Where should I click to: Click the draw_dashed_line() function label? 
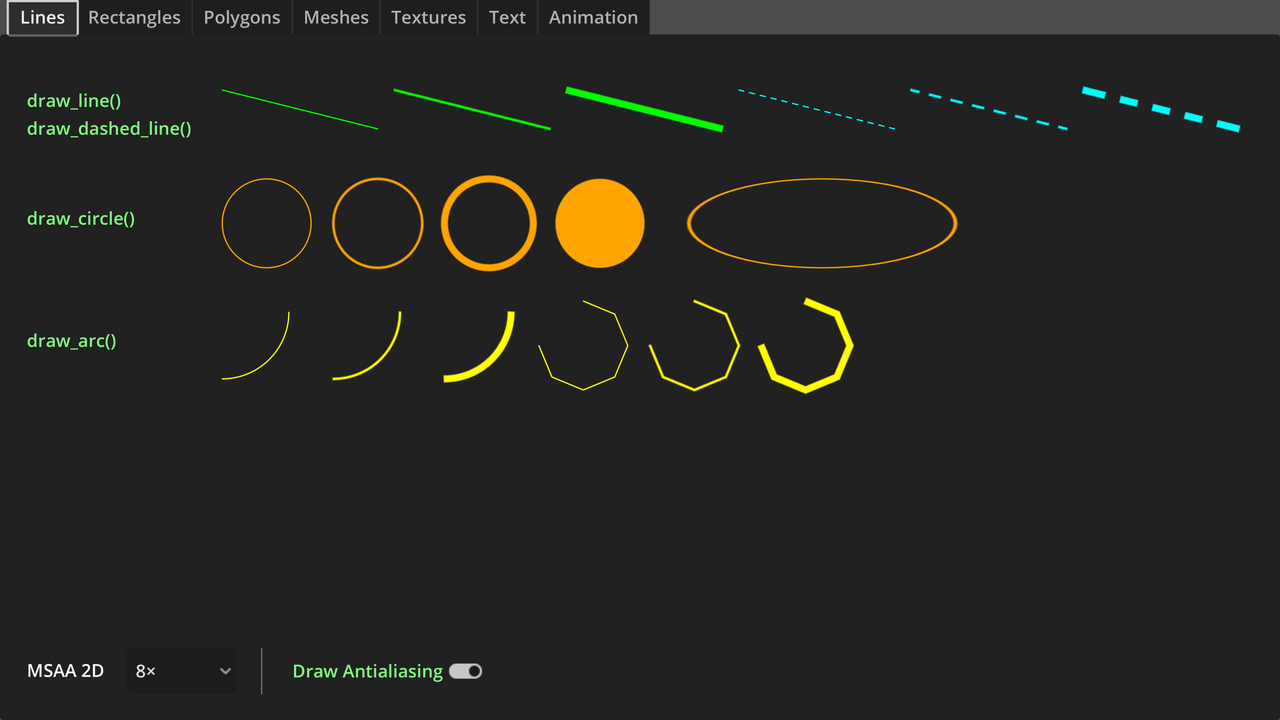pos(109,128)
